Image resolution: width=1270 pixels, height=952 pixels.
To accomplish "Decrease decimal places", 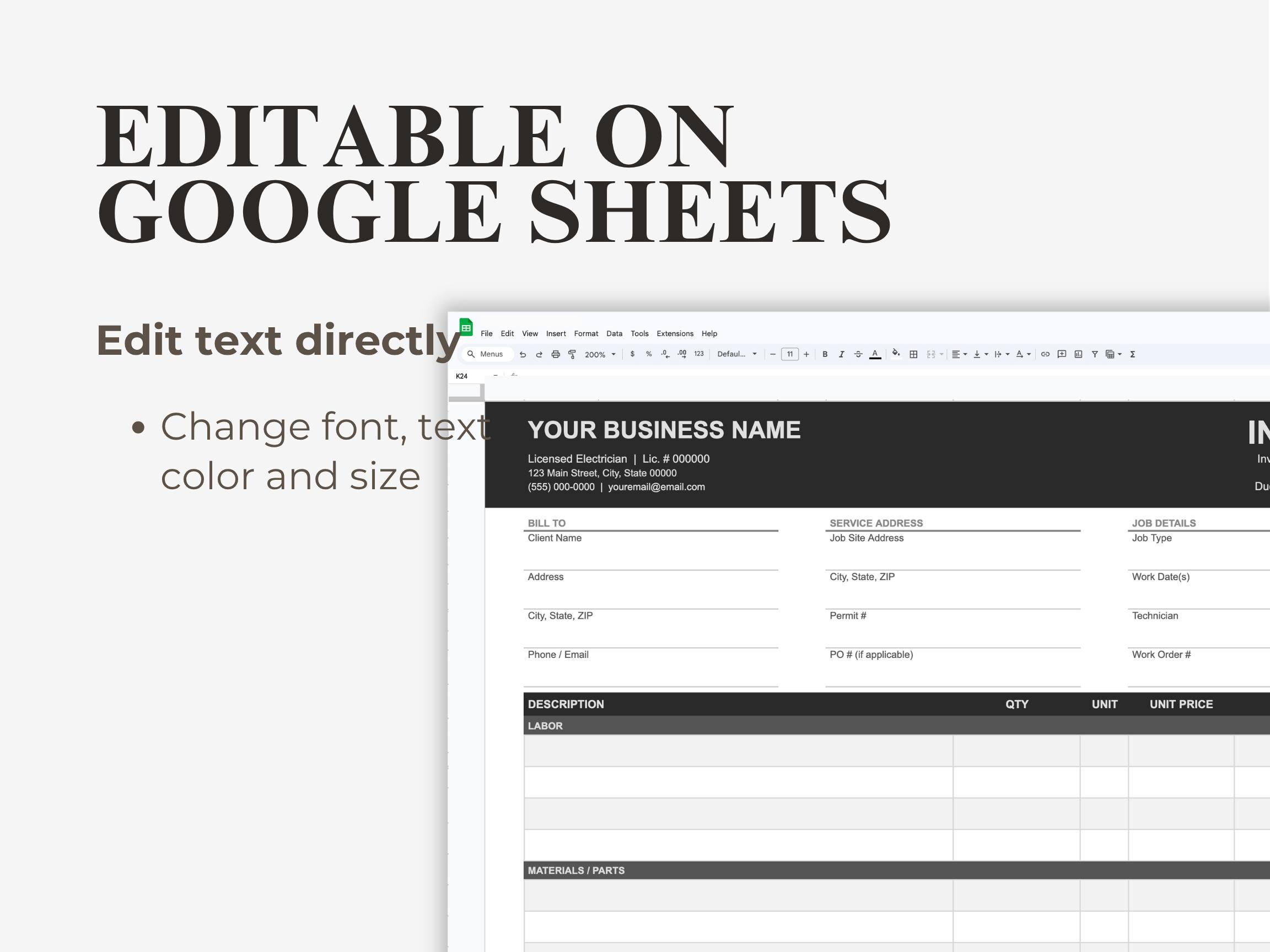I will (x=665, y=354).
